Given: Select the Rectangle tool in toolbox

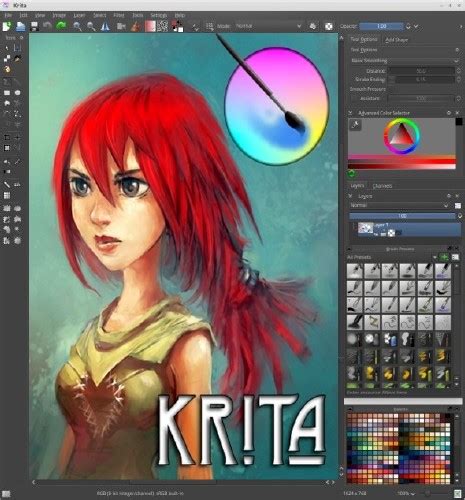Looking at the screenshot, I should [7, 93].
